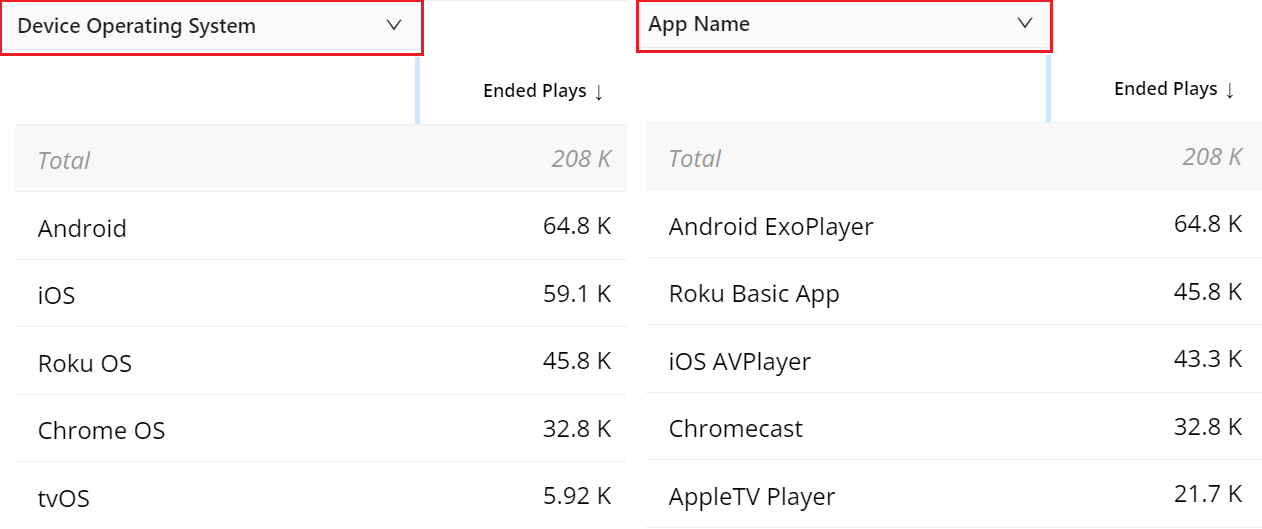Click the 32.8 K value for Chrome OS
Viewport: 1262px width, 529px height.
point(577,428)
